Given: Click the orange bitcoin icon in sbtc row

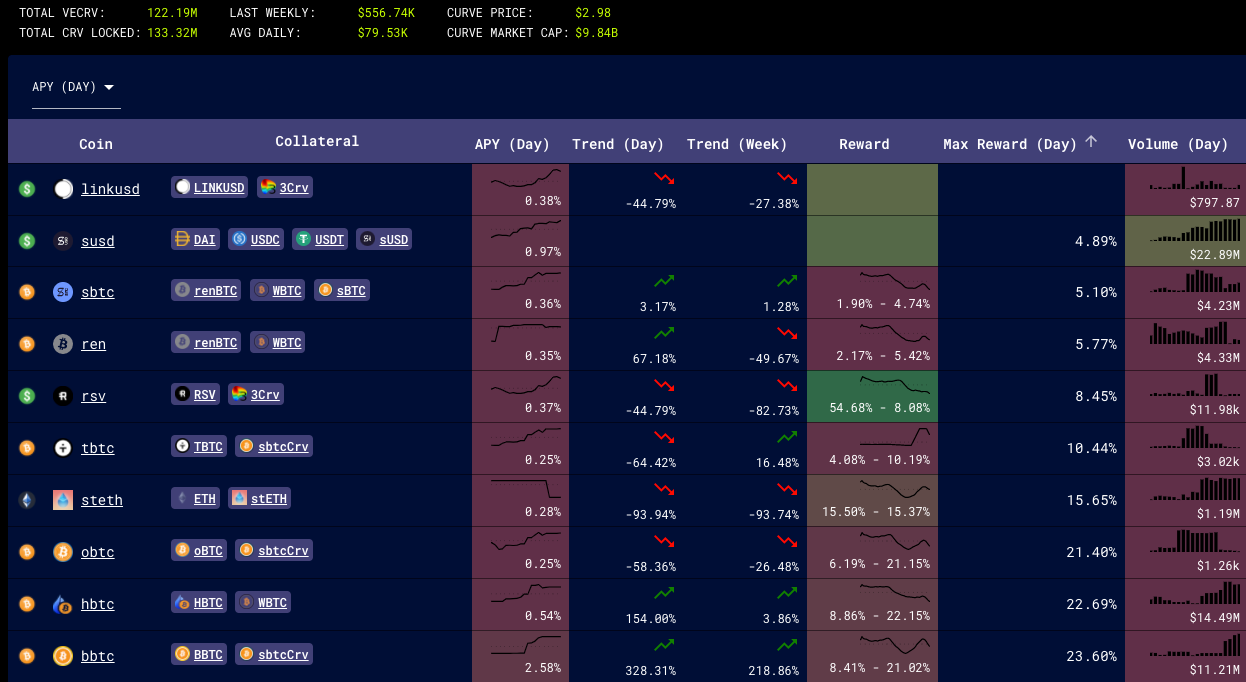Looking at the screenshot, I should [27, 292].
